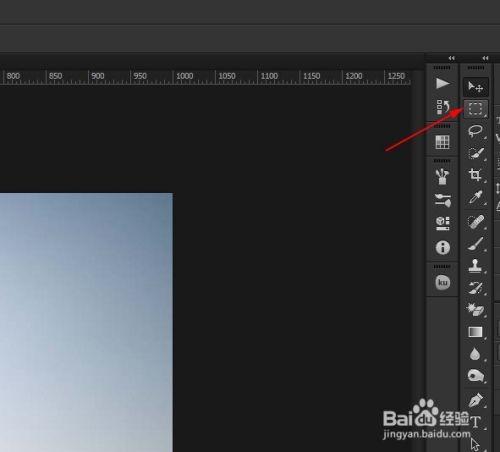Activate the Crop tool

pos(476,175)
